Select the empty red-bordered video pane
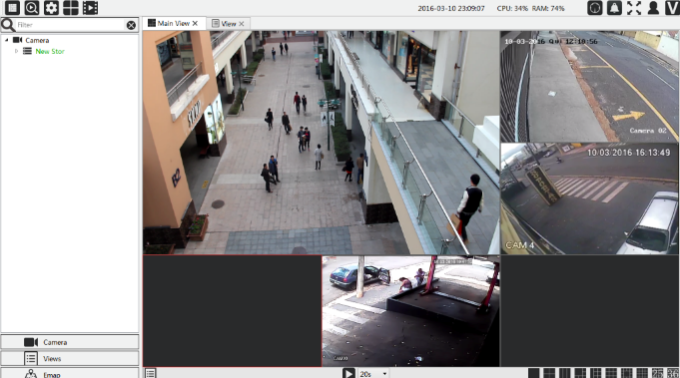The width and height of the screenshot is (680, 378). tap(232, 311)
